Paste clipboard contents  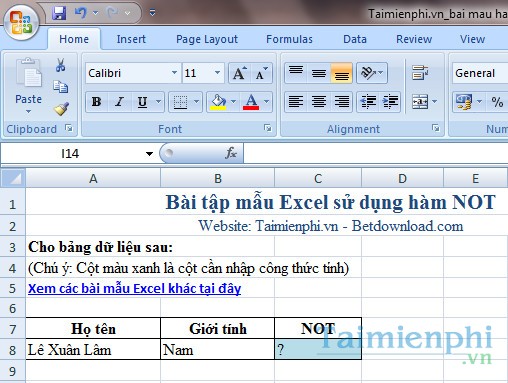coord(28,73)
